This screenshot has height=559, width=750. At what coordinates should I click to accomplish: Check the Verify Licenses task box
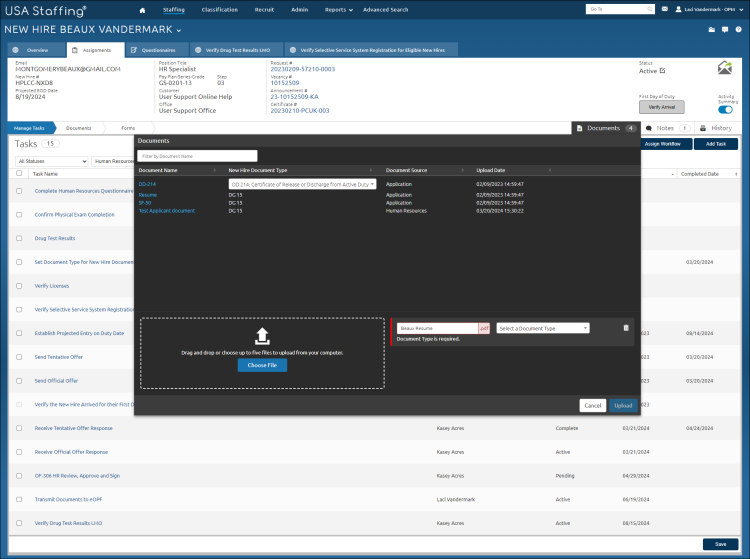[x=19, y=286]
